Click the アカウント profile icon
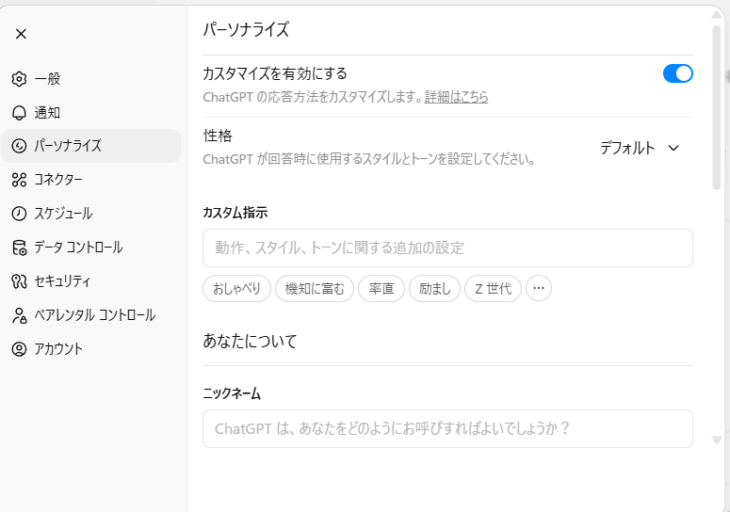 coord(18,349)
